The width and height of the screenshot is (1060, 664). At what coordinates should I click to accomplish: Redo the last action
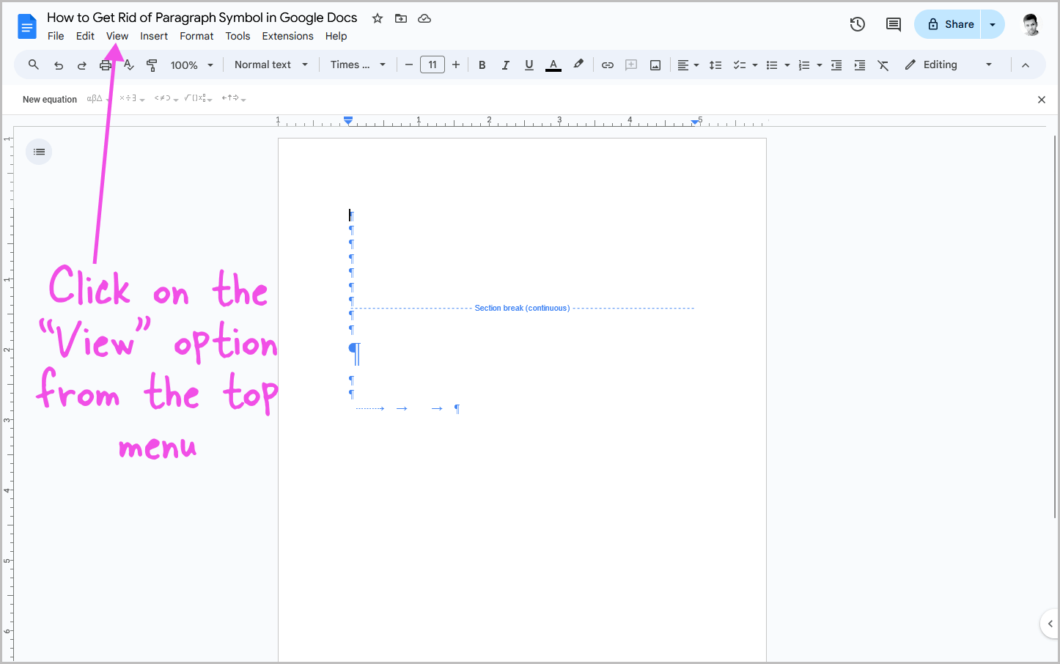pos(82,65)
